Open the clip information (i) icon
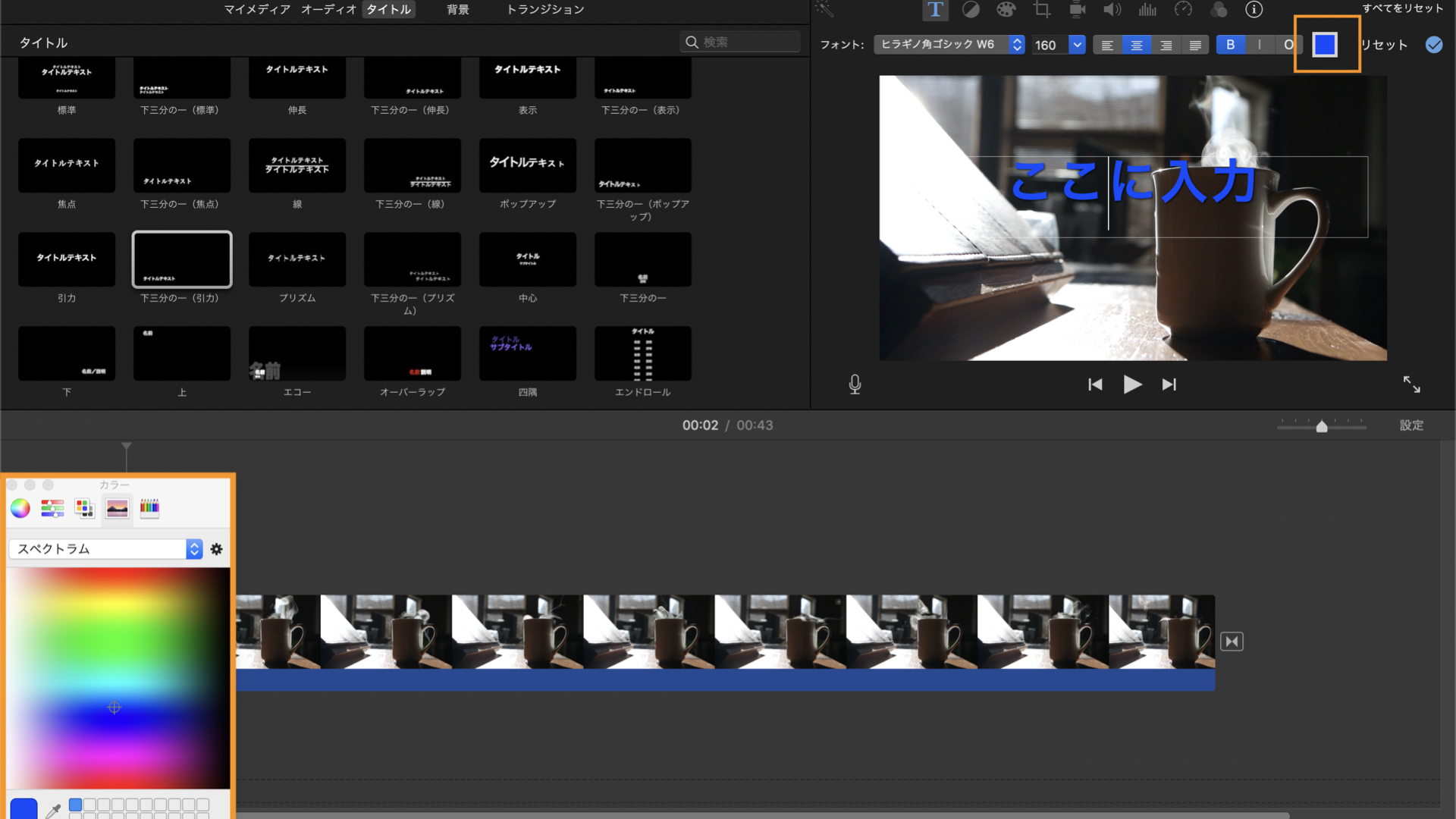The height and width of the screenshot is (819, 1456). (1254, 10)
